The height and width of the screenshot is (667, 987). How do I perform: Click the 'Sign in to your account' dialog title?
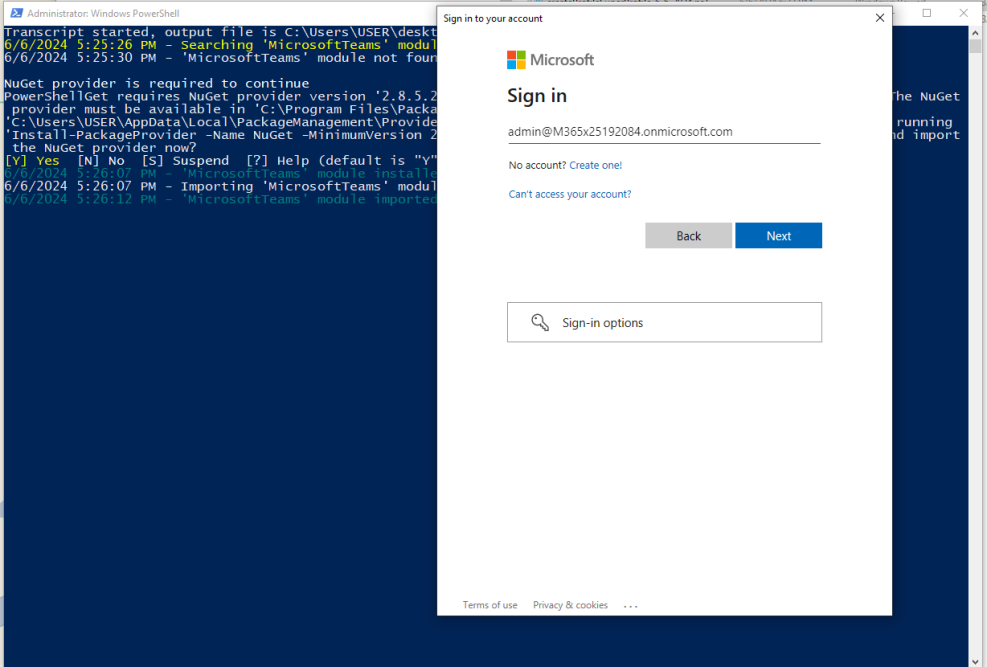pyautogui.click(x=493, y=18)
